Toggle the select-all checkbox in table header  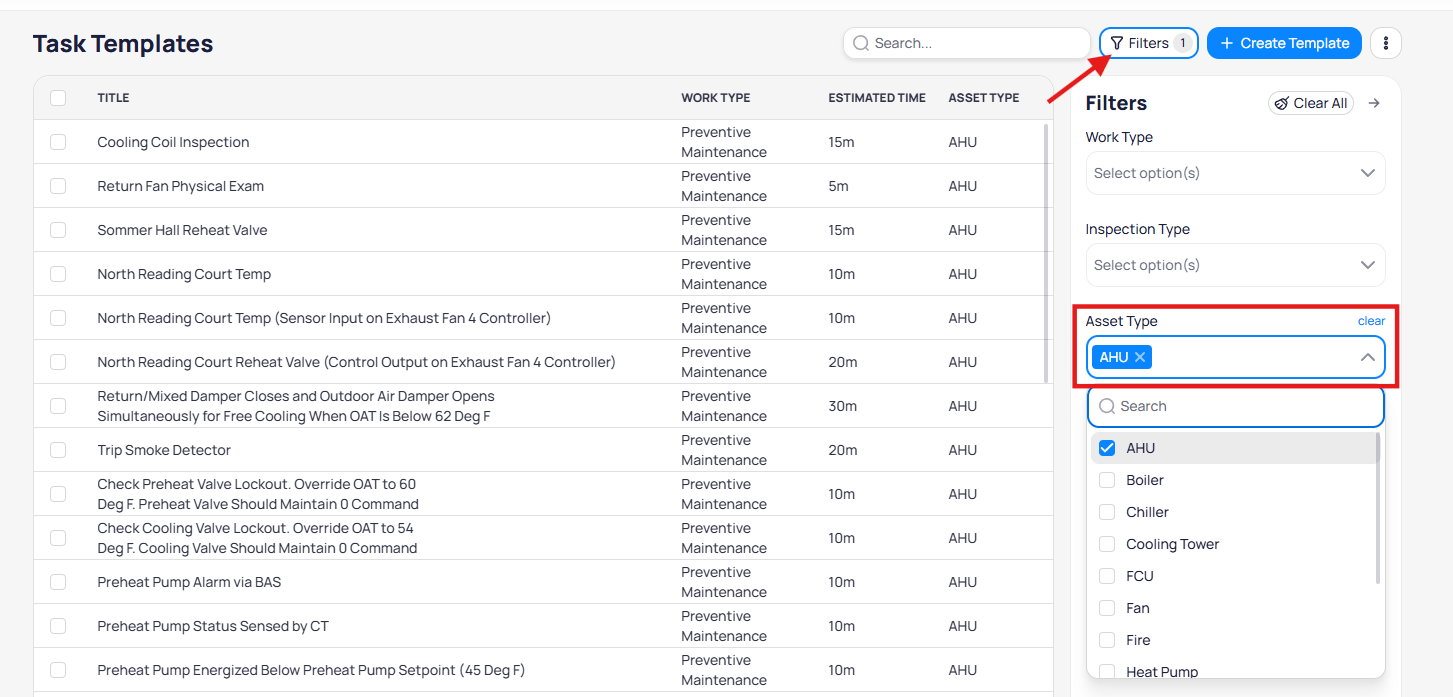coord(58,98)
